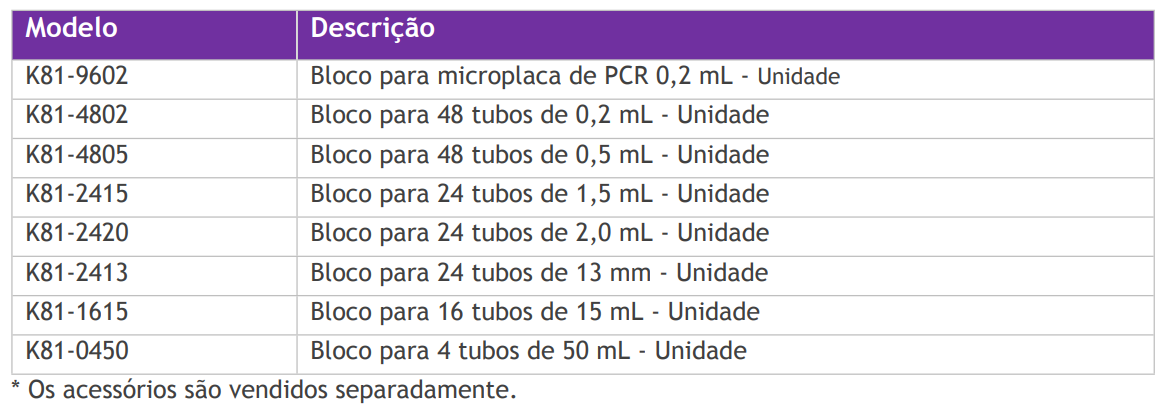
Task: Select model cell K81-4805
Action: (x=77, y=155)
